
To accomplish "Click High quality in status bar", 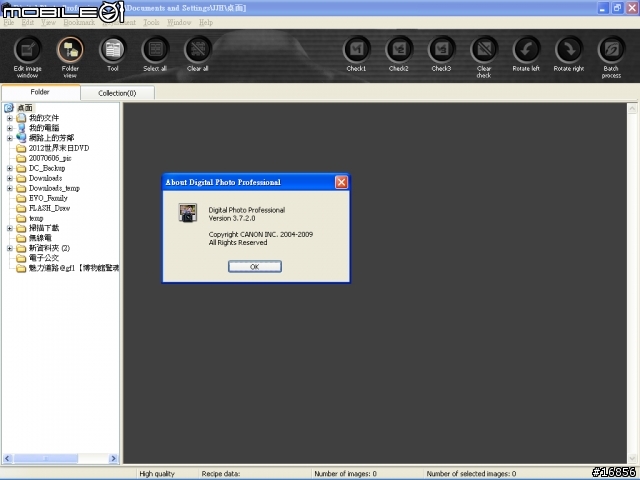I will coord(157,473).
